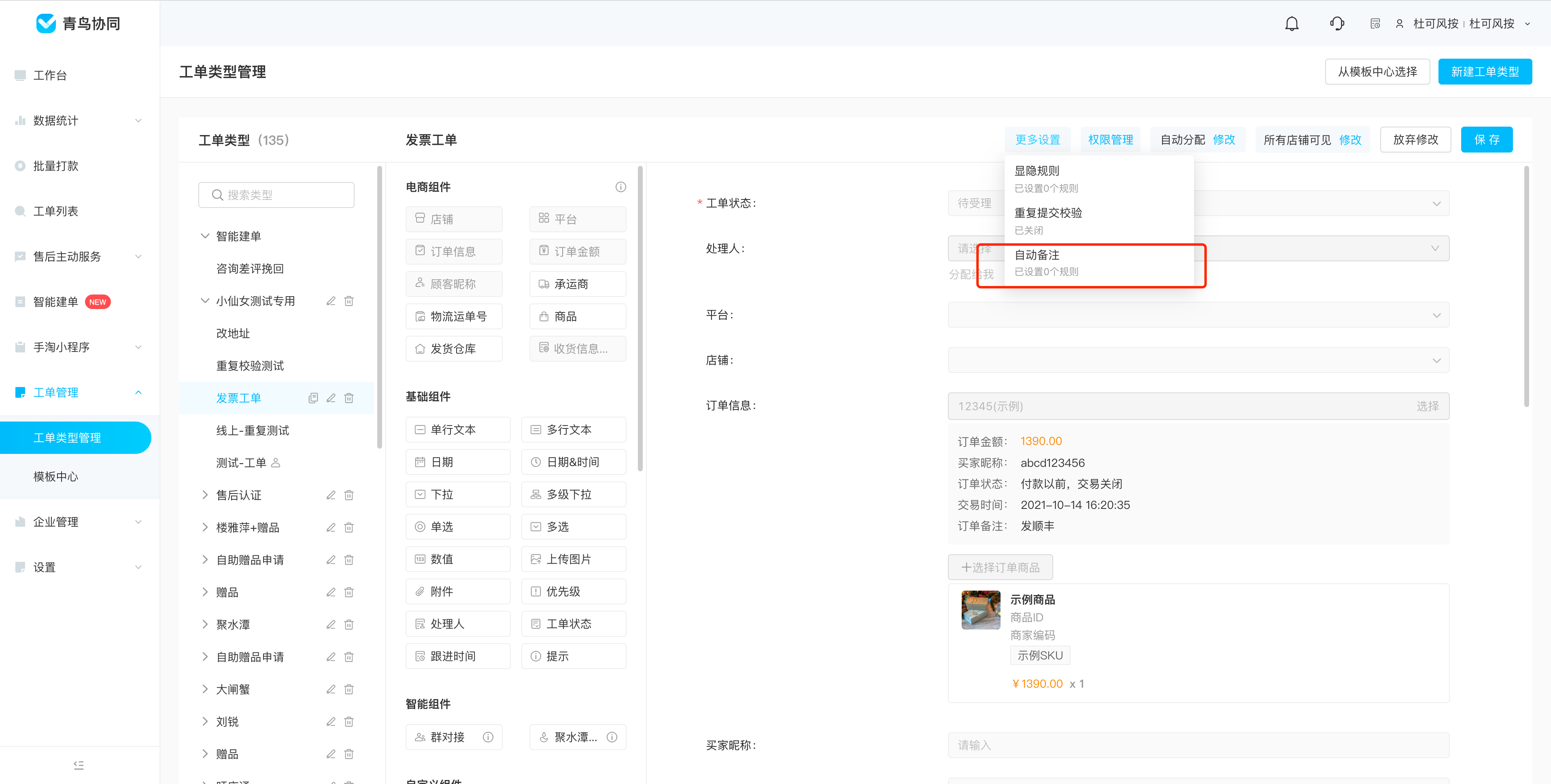Open the 平台 dropdown field
Viewport: 1551px width, 784px height.
(1198, 315)
